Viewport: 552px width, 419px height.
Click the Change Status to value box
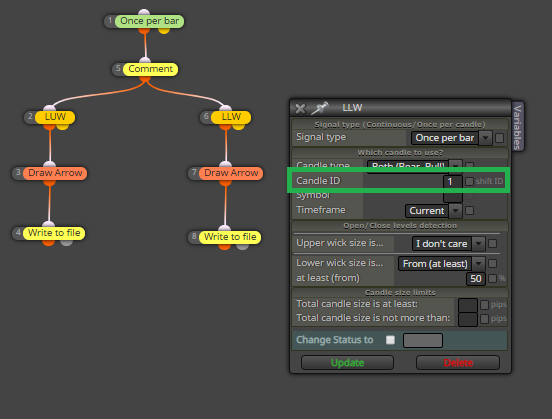click(423, 340)
